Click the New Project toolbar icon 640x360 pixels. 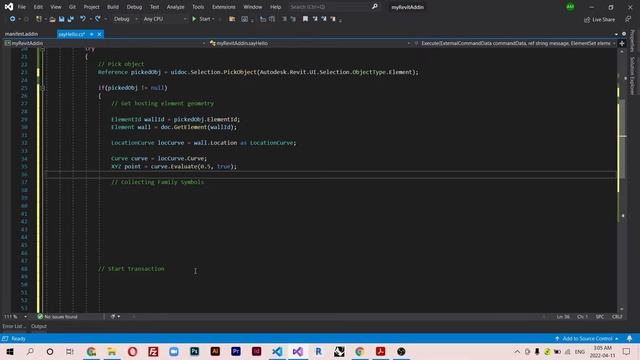pyautogui.click(x=39, y=19)
